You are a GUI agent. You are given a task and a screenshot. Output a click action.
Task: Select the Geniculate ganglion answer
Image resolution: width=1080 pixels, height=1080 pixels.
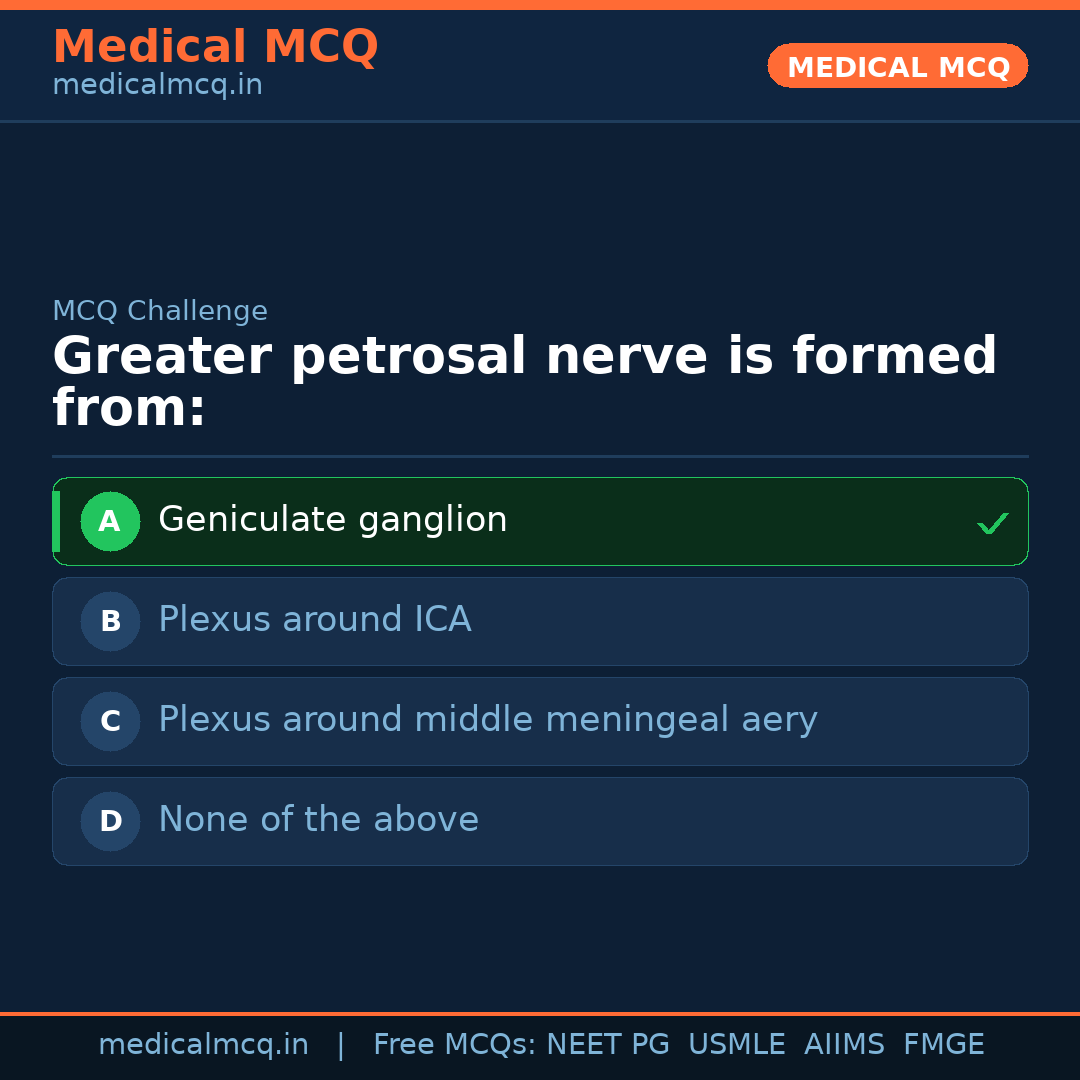(333, 520)
